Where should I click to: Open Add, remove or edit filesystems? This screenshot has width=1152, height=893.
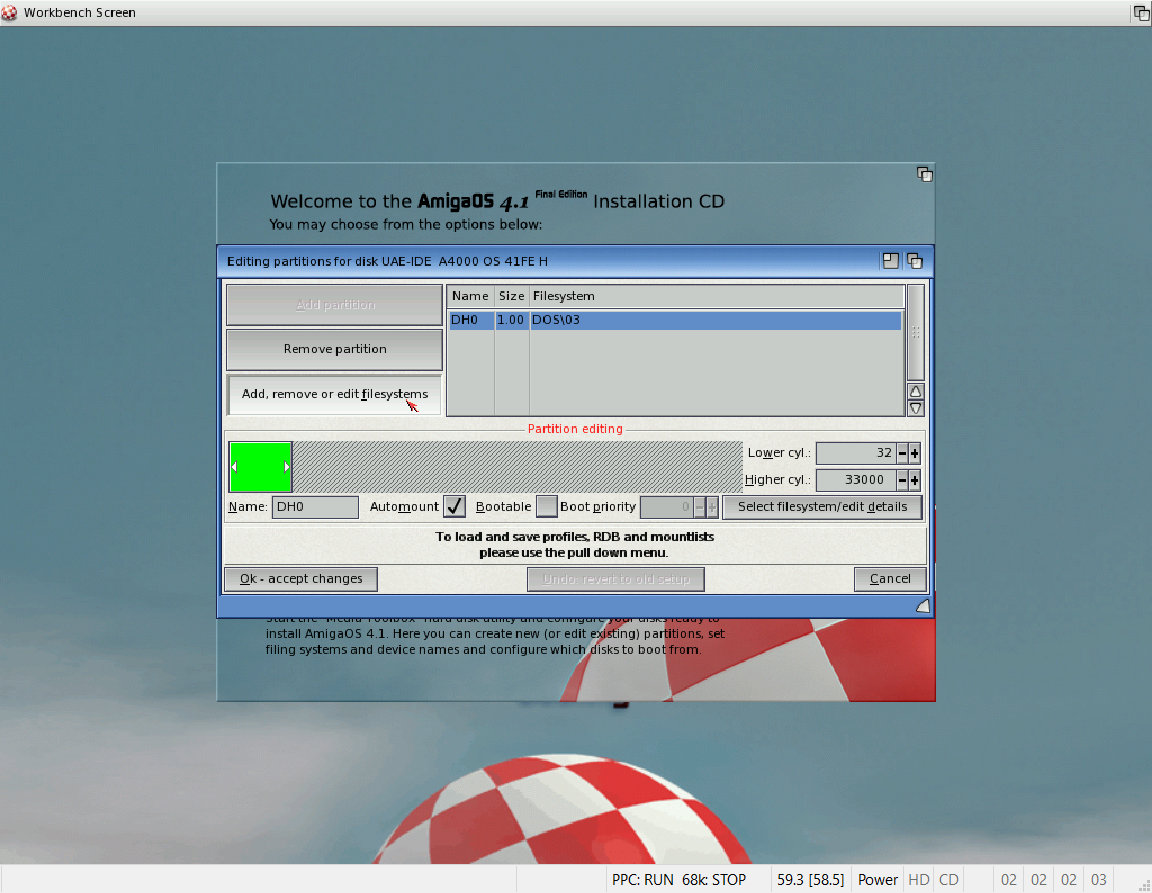click(334, 394)
